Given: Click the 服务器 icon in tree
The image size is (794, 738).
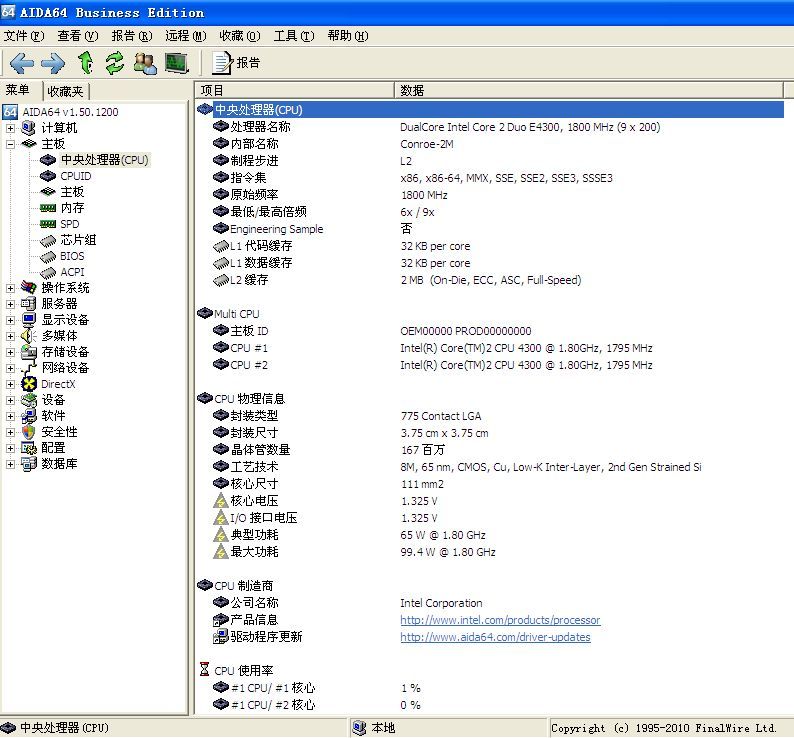Looking at the screenshot, I should click(x=29, y=304).
